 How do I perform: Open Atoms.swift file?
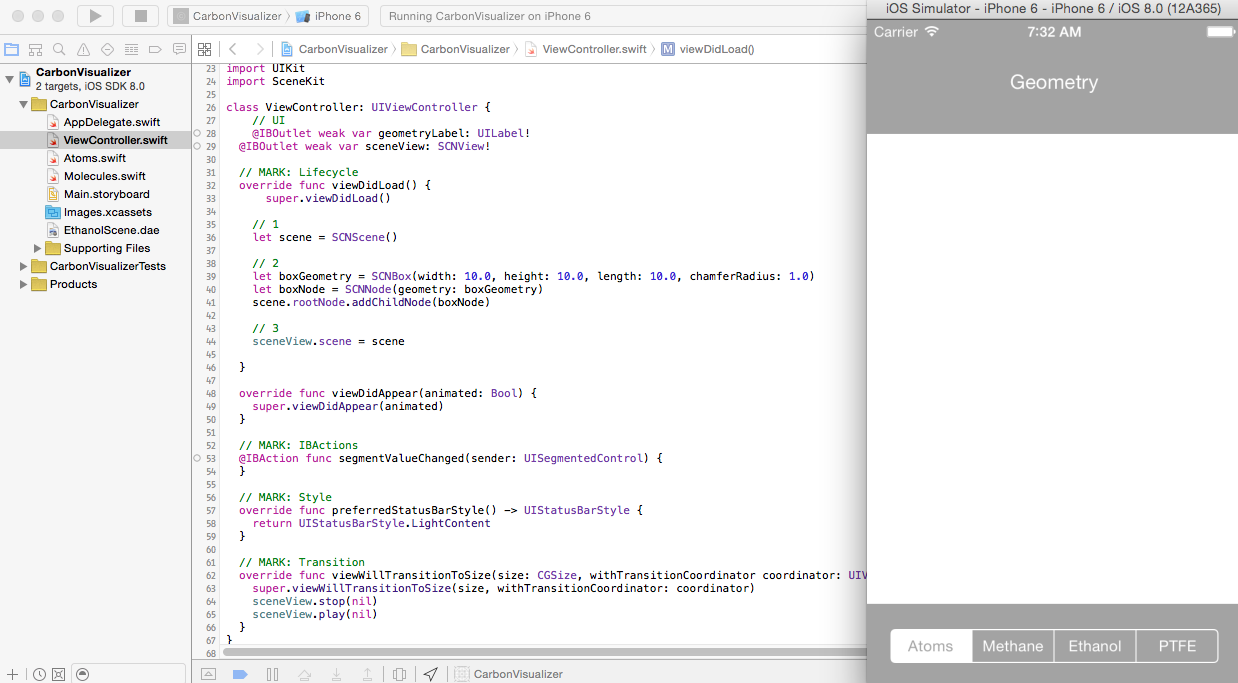94,158
